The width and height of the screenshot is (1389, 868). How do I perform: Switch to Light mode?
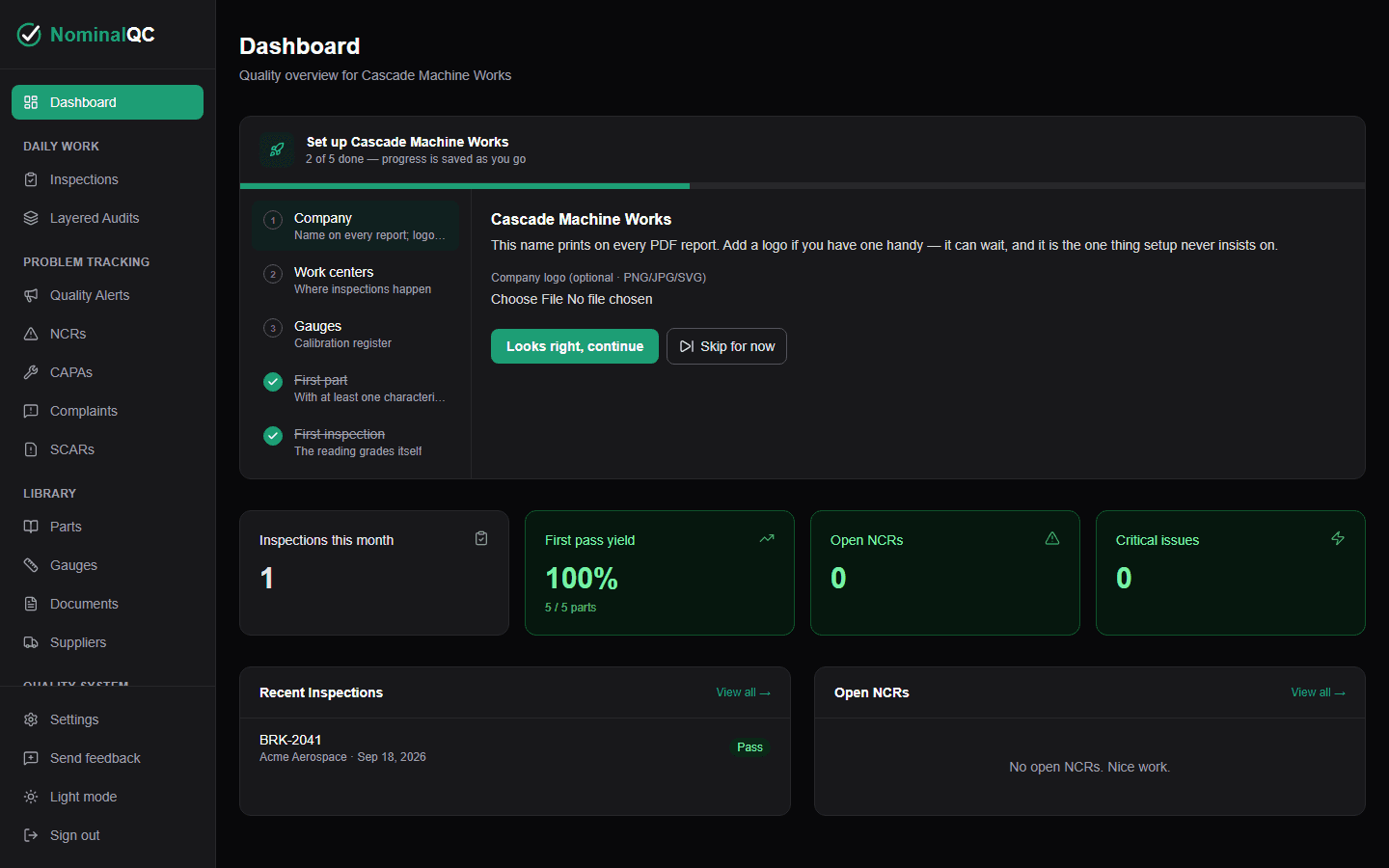(x=107, y=797)
